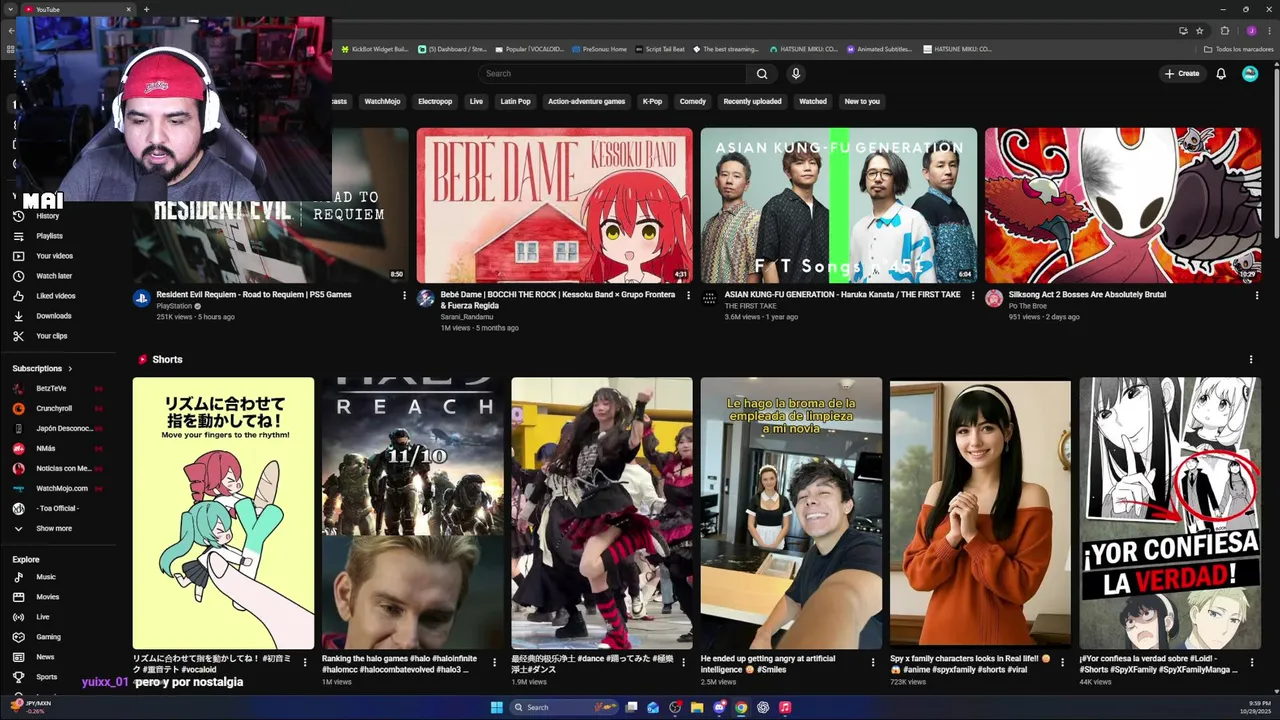Open WatchMojo.com subscription channel

coord(61,488)
